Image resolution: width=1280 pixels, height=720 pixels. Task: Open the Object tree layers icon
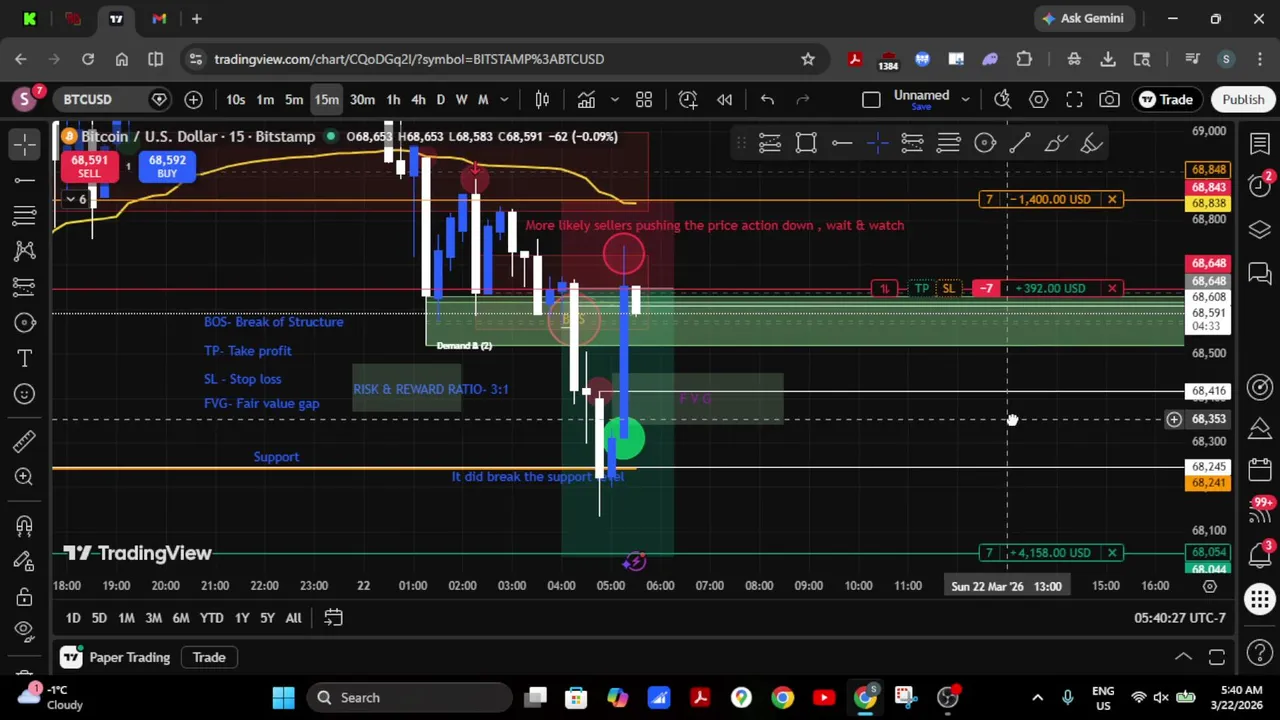click(x=1259, y=230)
